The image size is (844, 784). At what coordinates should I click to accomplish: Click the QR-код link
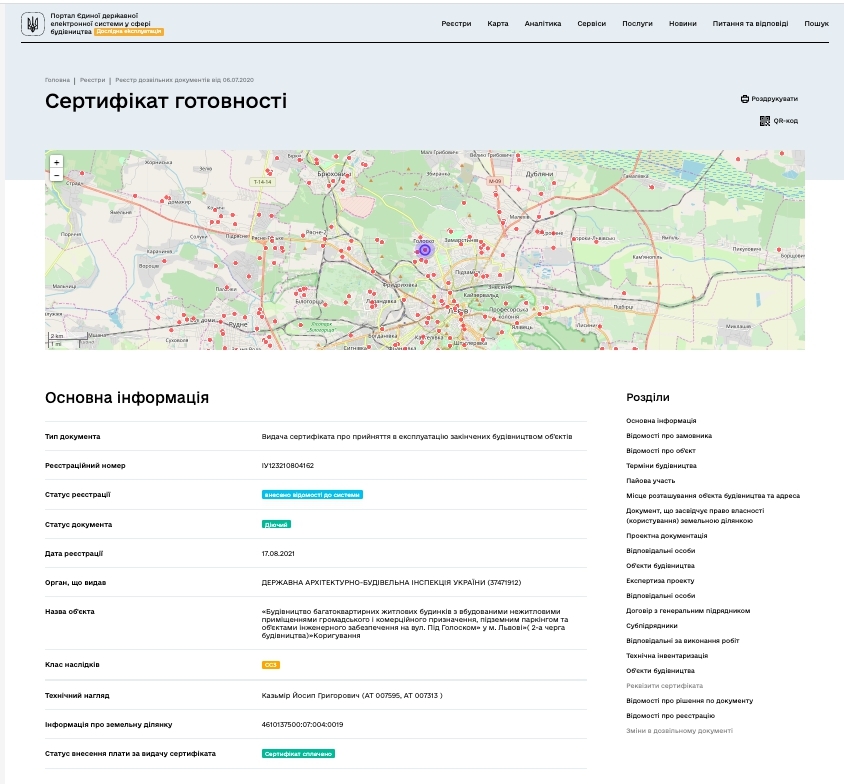(785, 121)
